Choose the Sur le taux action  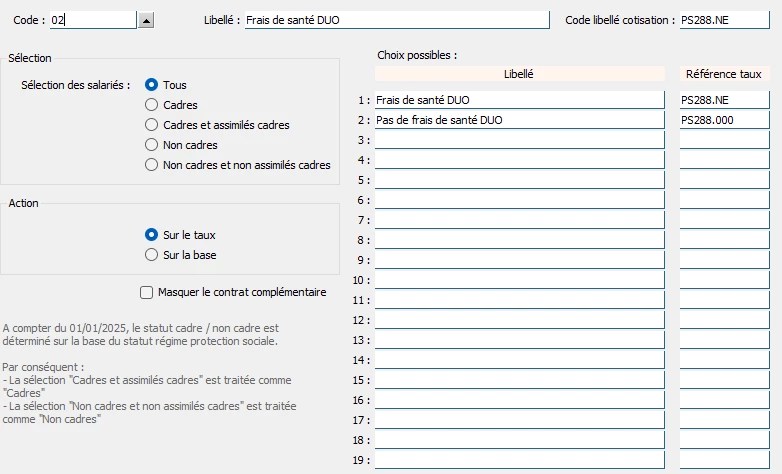[x=151, y=235]
